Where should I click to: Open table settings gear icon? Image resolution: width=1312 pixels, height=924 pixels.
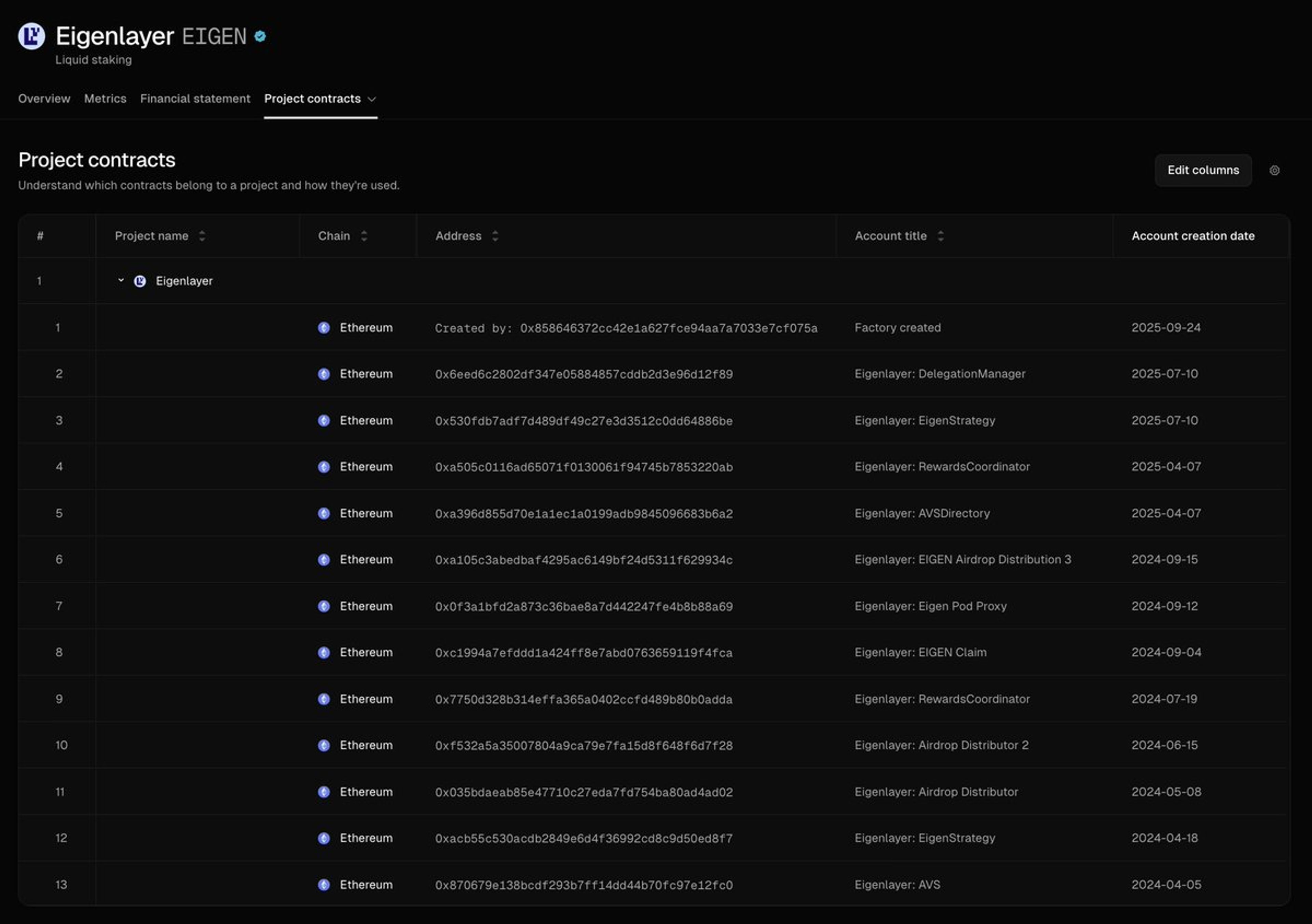click(1274, 170)
